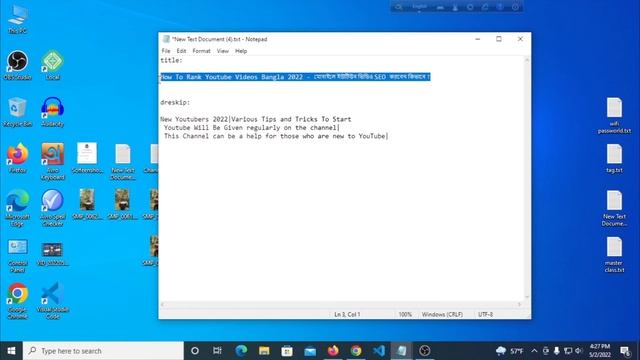Screen dimensions: 640x360
Task: Select the Screenshot file on the desktop
Action: click(x=87, y=158)
